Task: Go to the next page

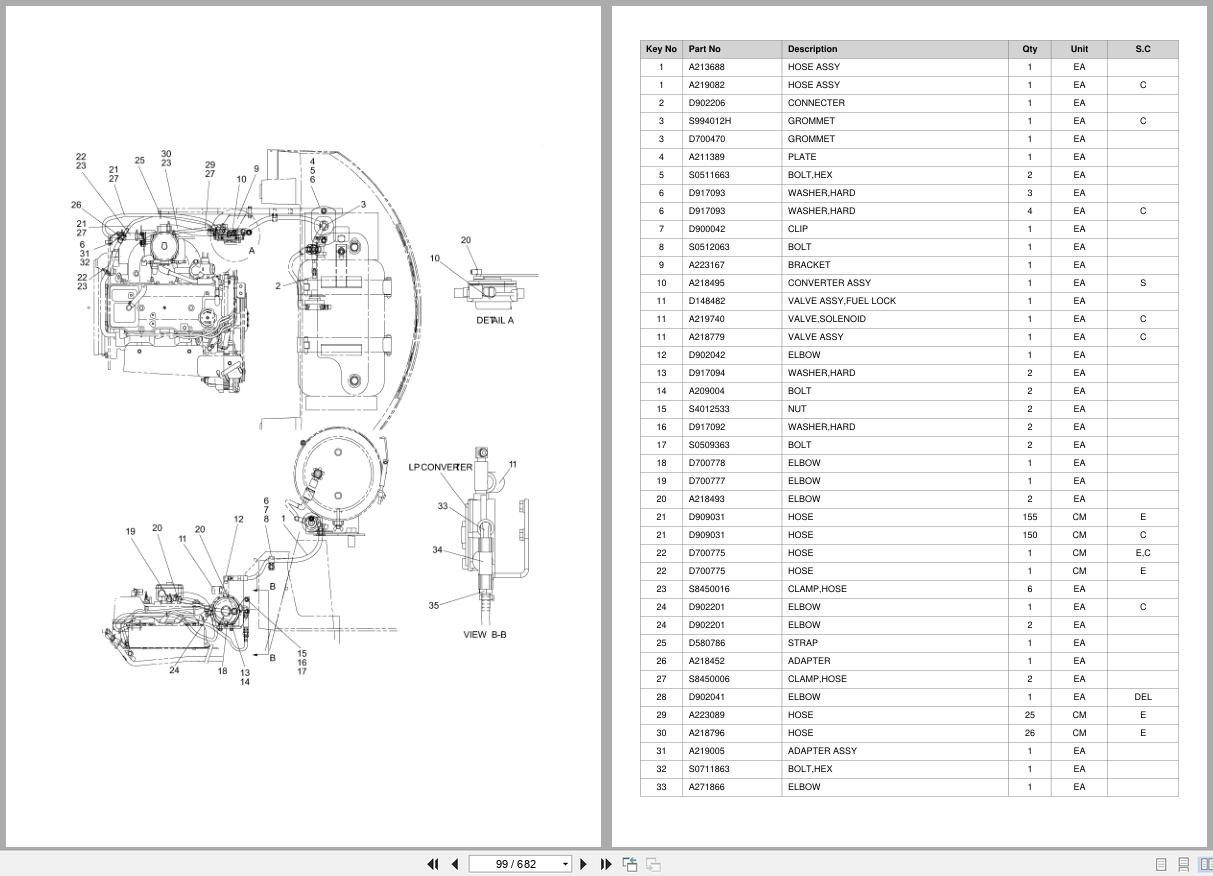Action: (x=584, y=864)
